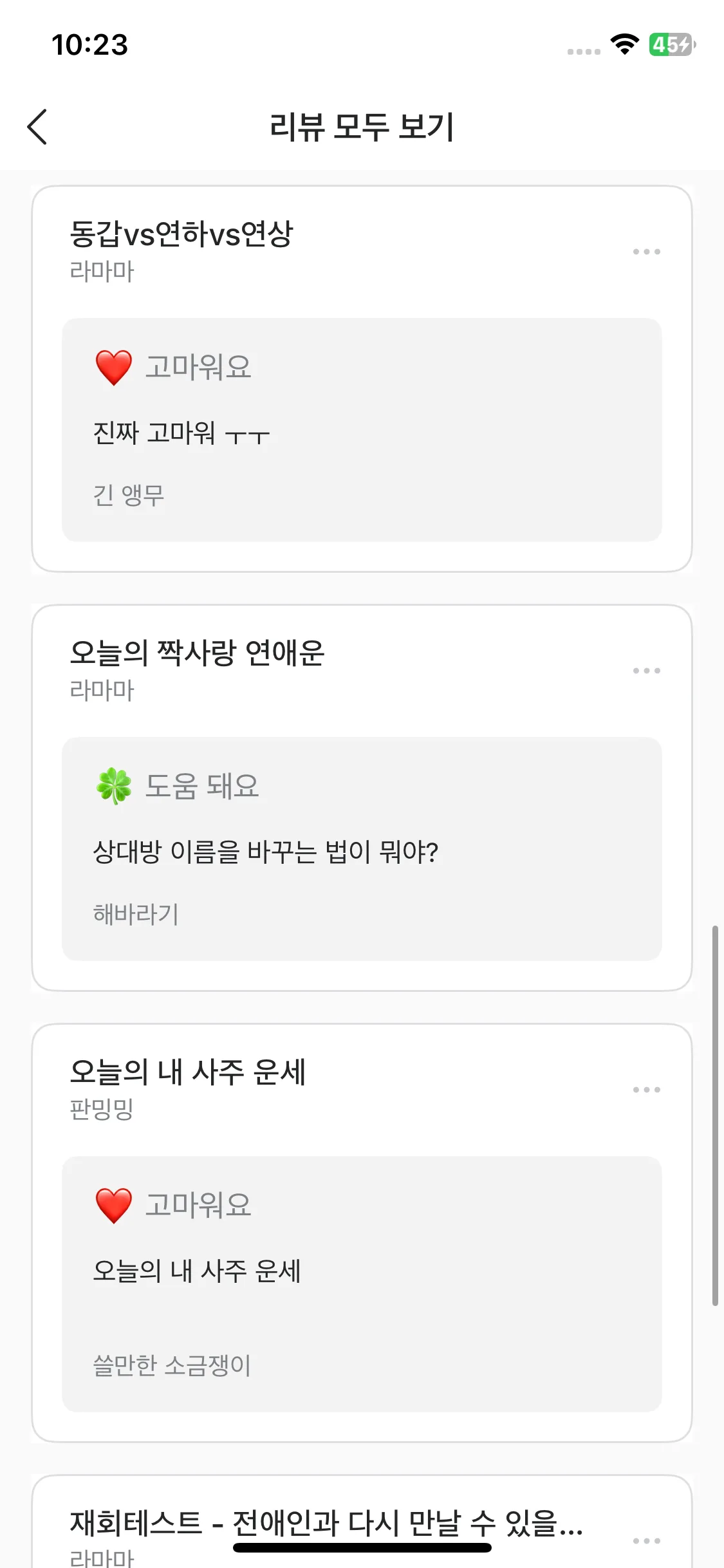Viewport: 724px width, 1568px height.
Task: Open more options for 재회테스트 review
Action: pos(646,1540)
